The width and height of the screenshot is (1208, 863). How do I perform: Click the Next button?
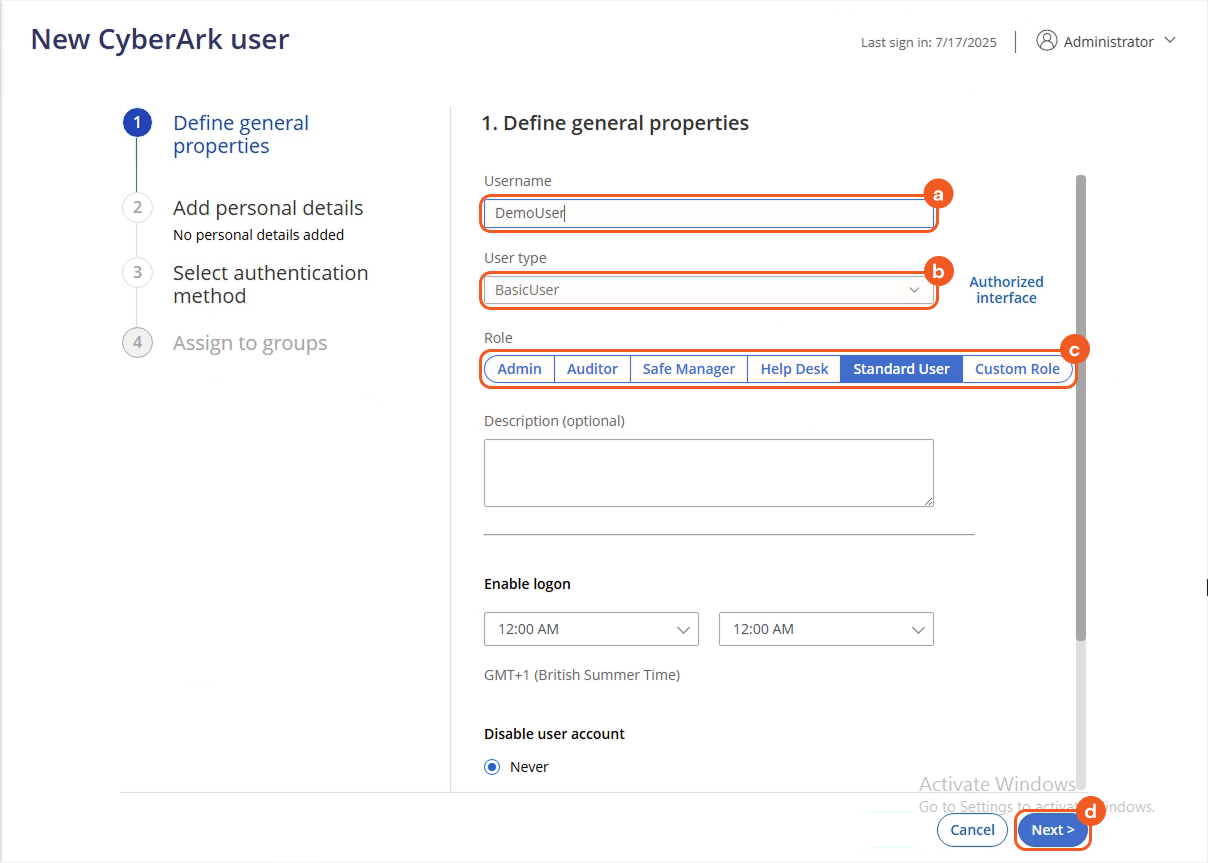pyautogui.click(x=1052, y=829)
